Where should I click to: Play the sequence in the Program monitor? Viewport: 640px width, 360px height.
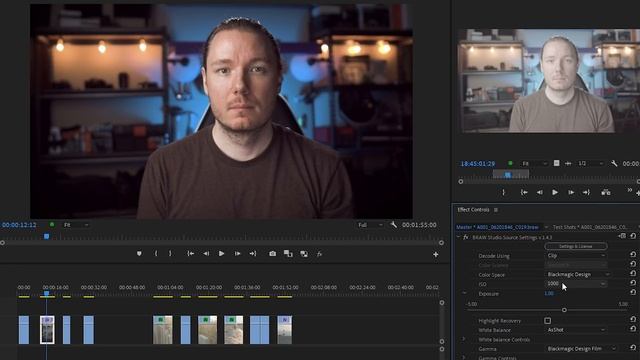tap(221, 254)
